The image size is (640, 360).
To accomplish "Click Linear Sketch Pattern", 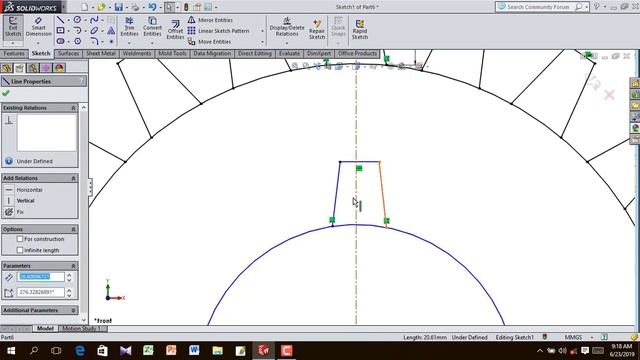I will 218,31.
